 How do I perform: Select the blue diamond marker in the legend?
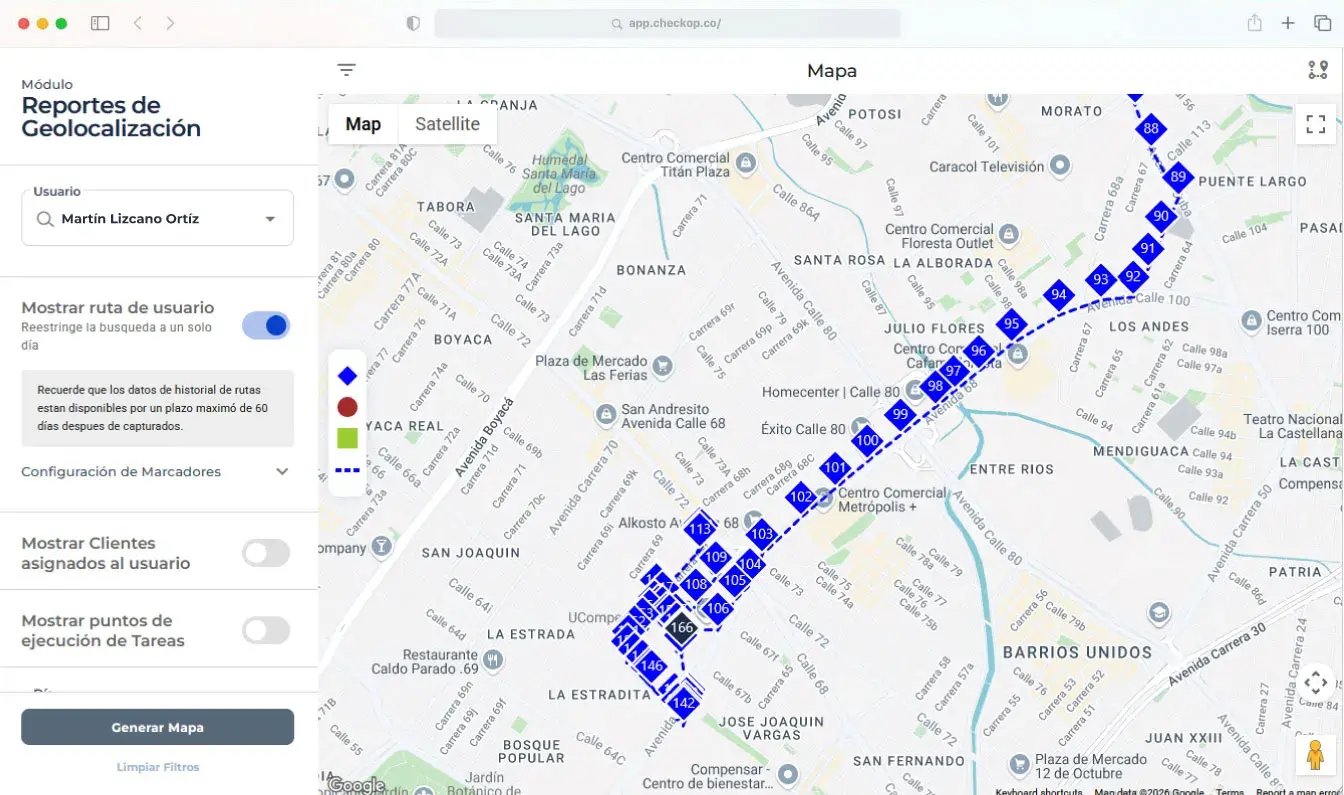click(346, 375)
